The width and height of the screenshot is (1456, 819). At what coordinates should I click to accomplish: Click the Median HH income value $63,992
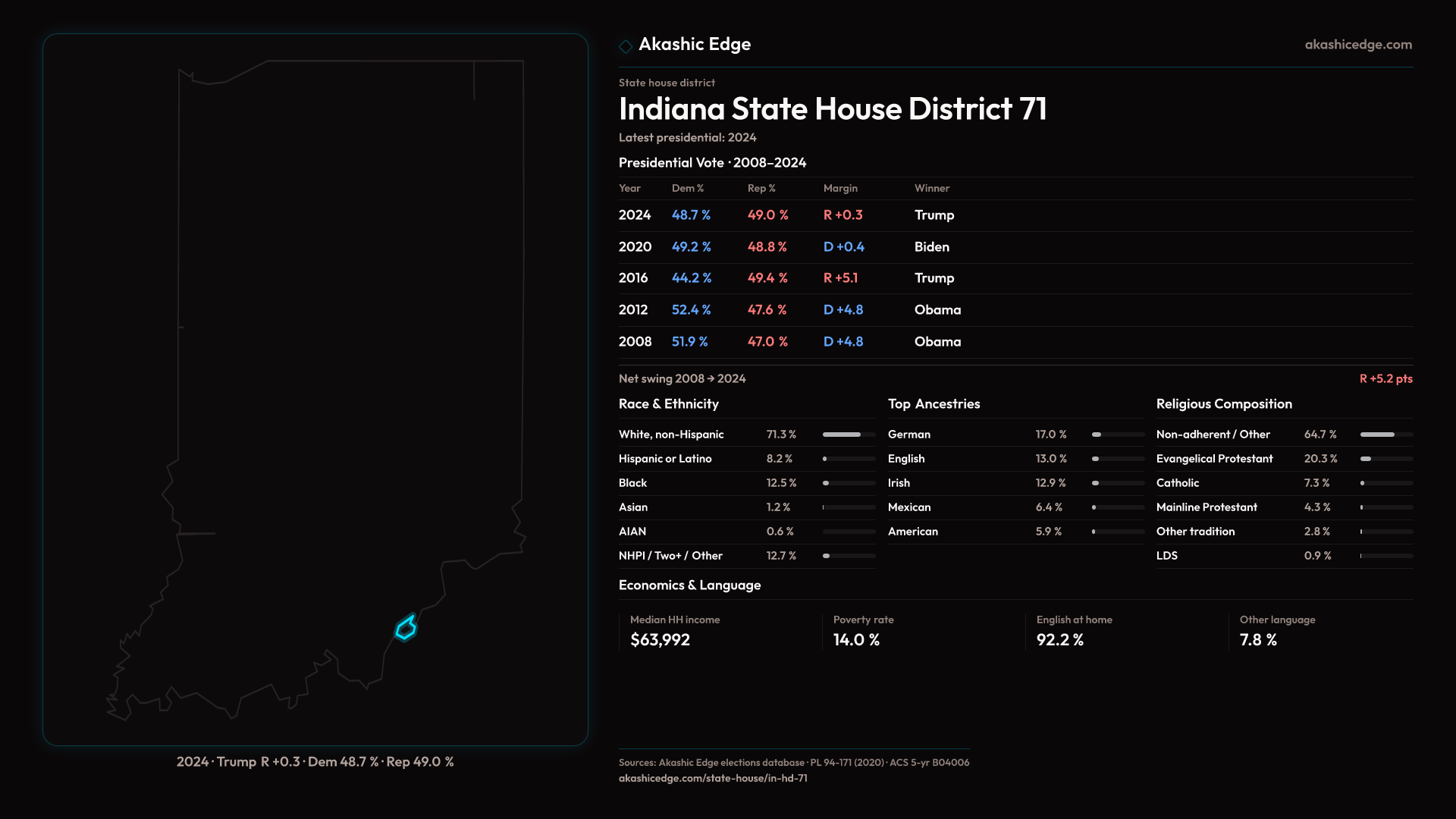pos(660,640)
